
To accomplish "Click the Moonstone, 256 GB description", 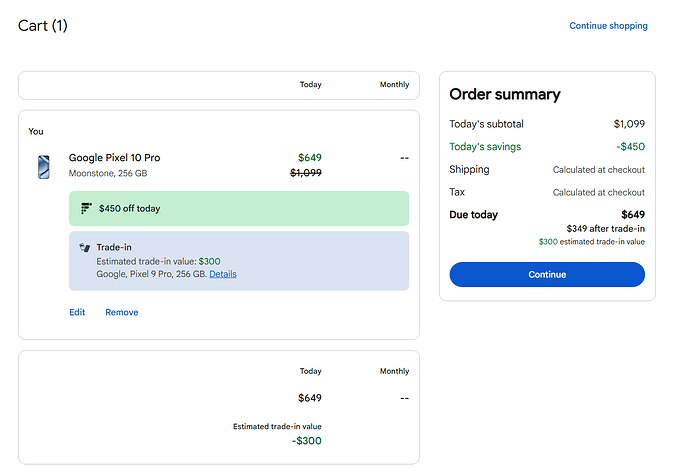I will [x=108, y=173].
